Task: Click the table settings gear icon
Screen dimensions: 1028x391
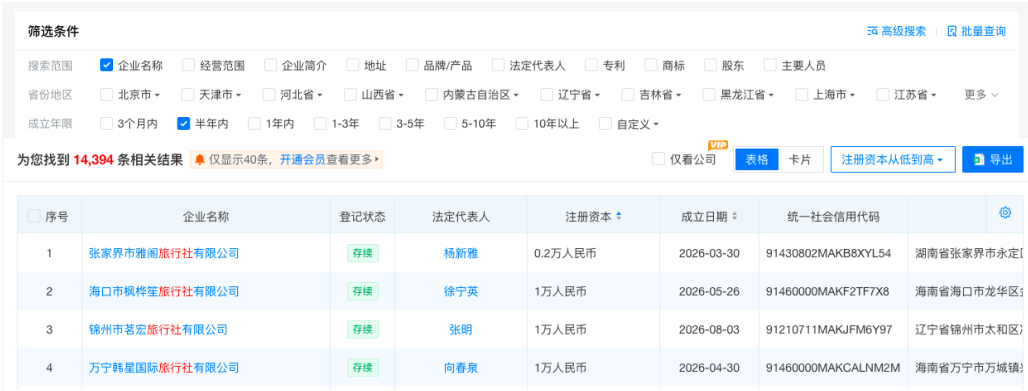Action: point(1005,213)
